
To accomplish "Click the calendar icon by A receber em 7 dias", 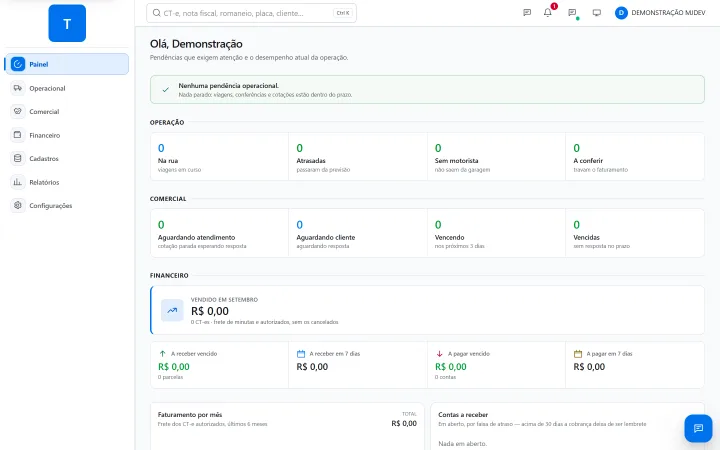I will tap(301, 354).
